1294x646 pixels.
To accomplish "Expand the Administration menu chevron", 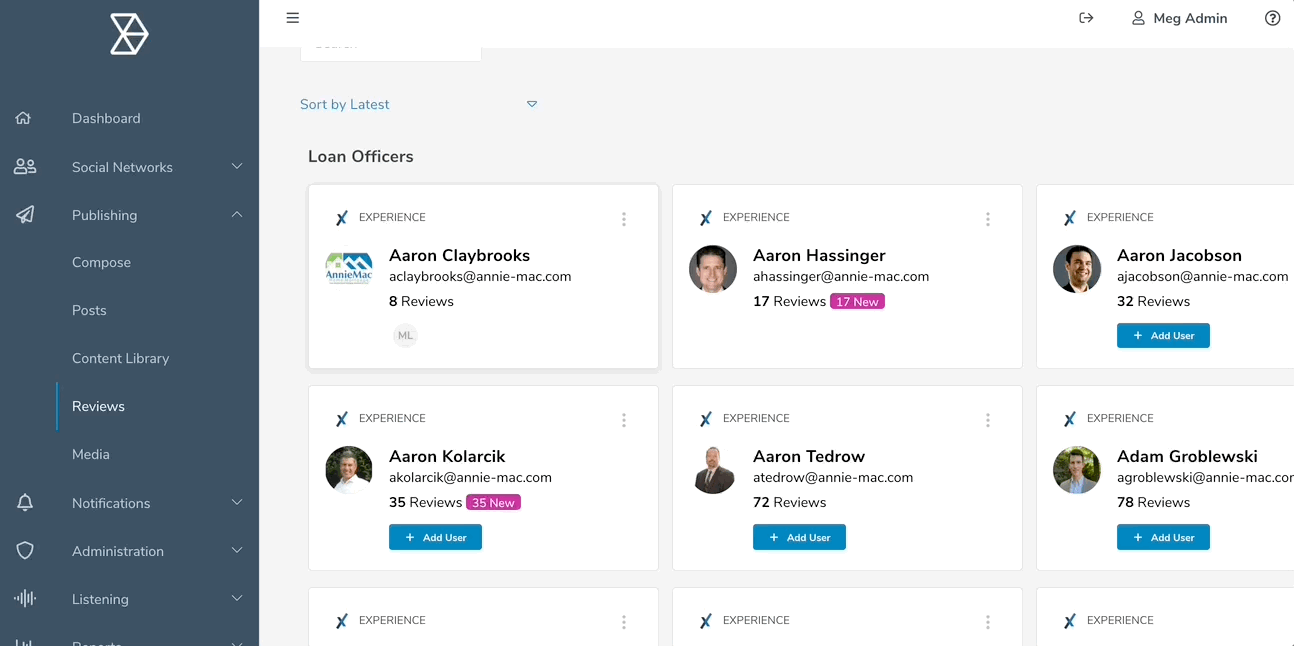I will tap(237, 551).
